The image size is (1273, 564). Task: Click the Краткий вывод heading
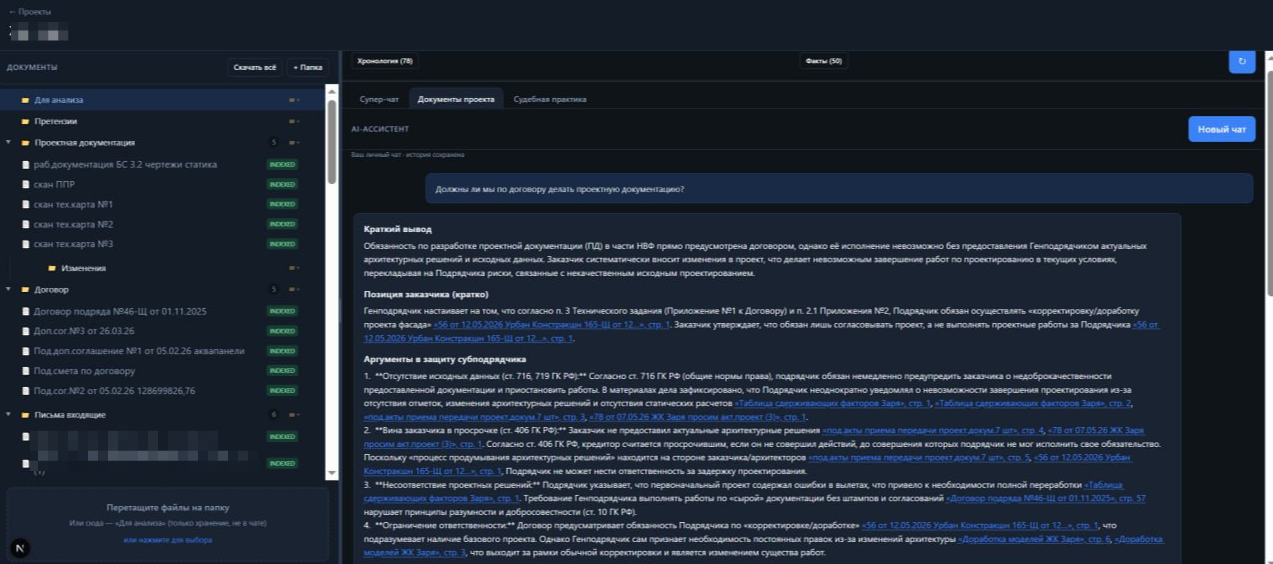(x=398, y=229)
